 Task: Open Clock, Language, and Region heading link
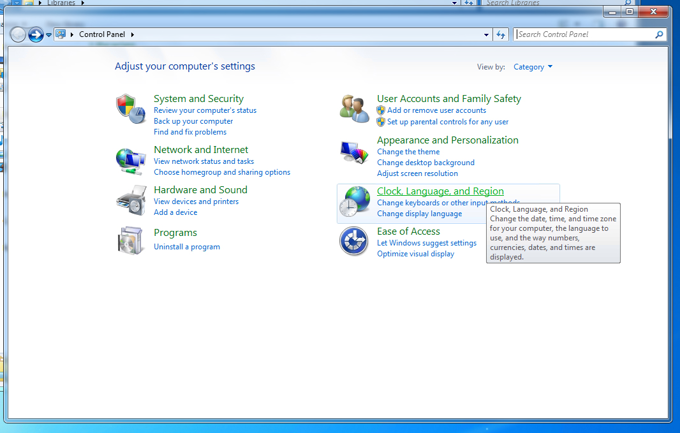440,191
